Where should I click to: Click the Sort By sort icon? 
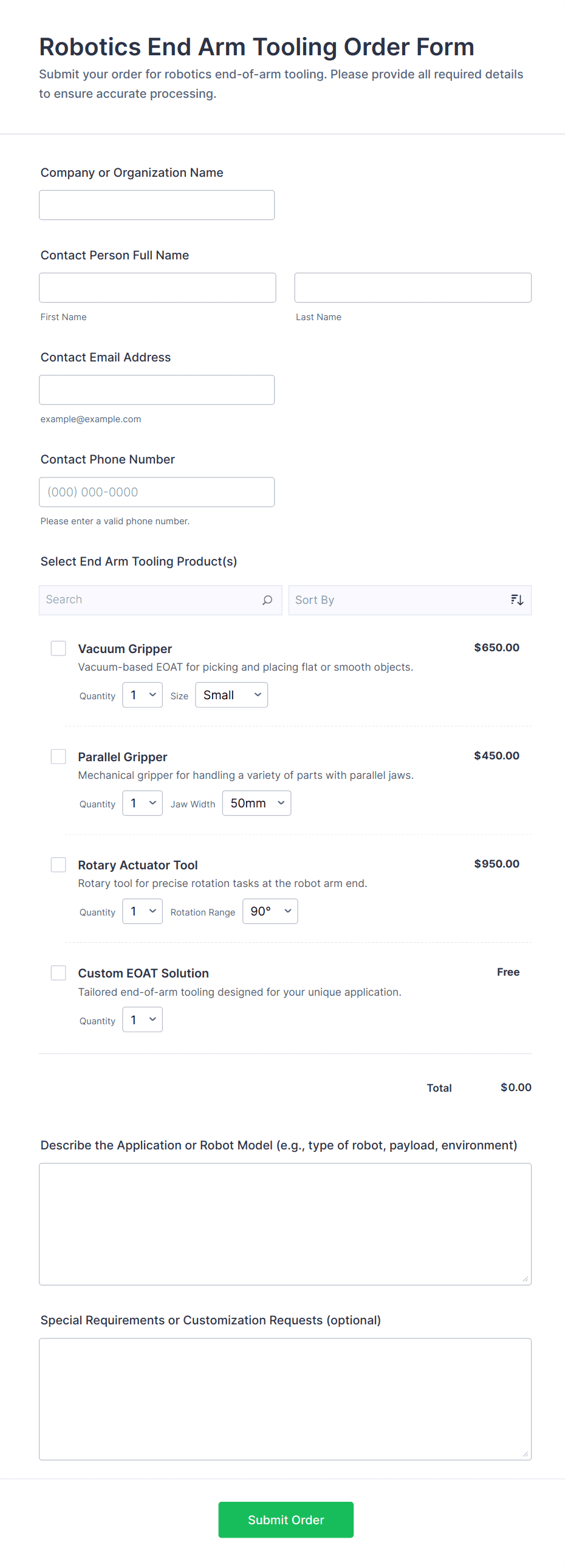pos(516,600)
